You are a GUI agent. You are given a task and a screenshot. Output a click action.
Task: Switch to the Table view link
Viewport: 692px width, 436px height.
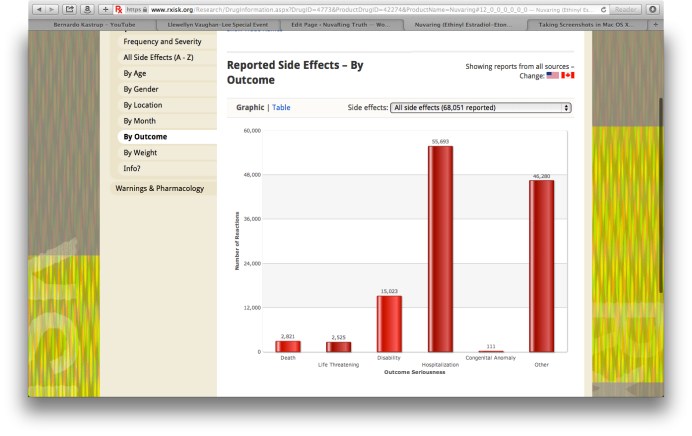[x=281, y=107]
